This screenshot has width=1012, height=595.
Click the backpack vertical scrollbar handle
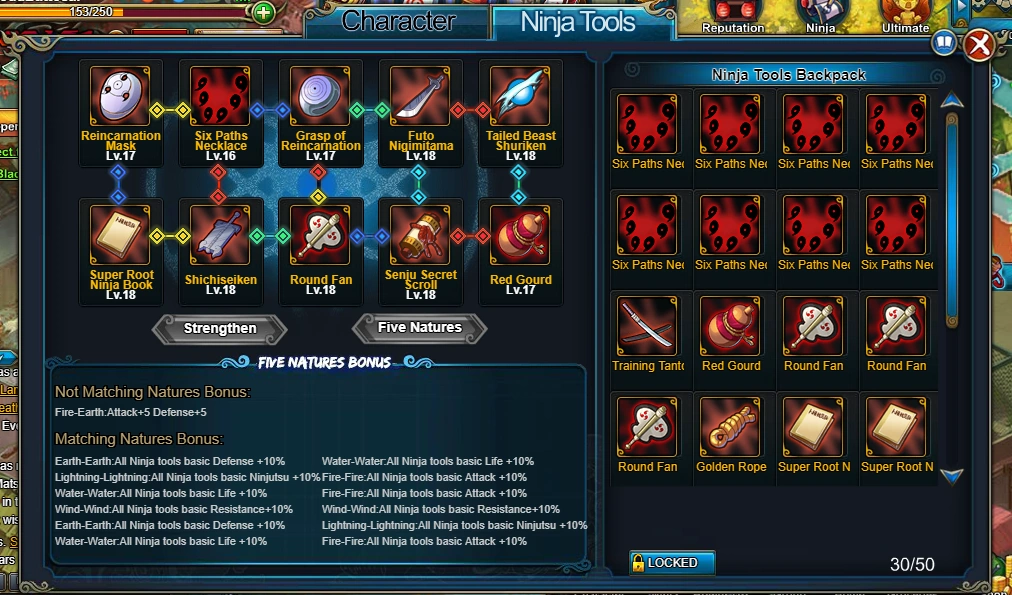pyautogui.click(x=951, y=219)
